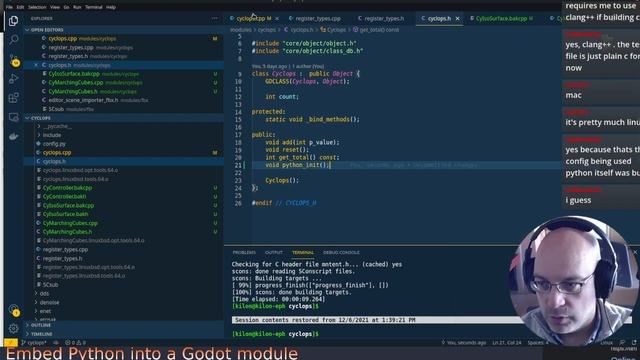The width and height of the screenshot is (640, 360).
Task: Expand the enet folder
Action: coord(45,311)
